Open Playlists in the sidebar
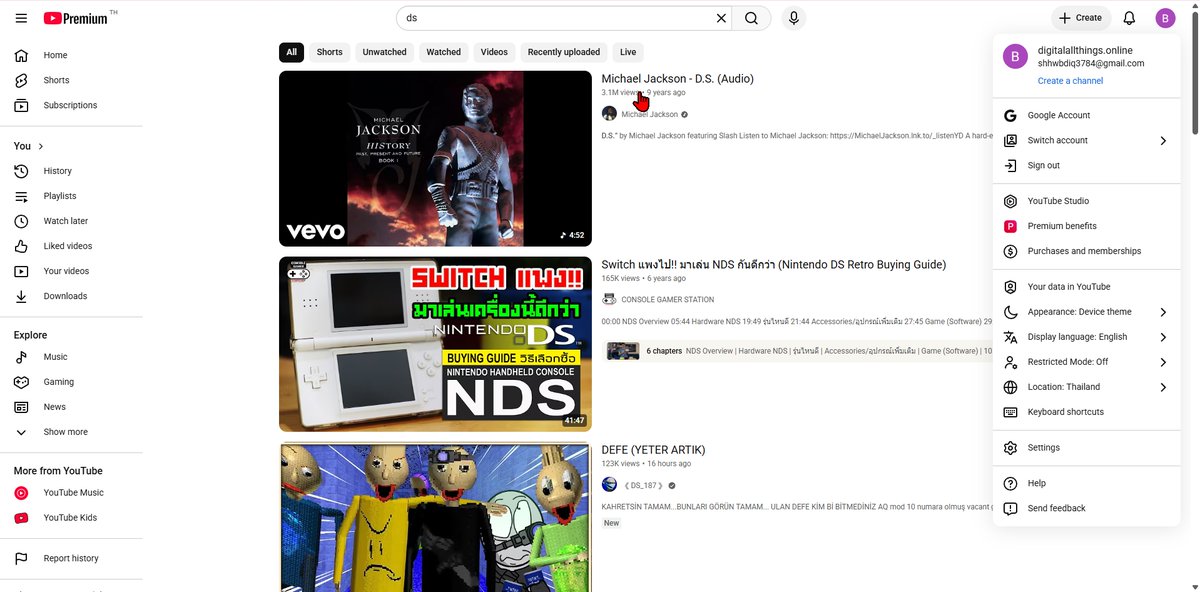The image size is (1200, 592). [x=70, y=196]
